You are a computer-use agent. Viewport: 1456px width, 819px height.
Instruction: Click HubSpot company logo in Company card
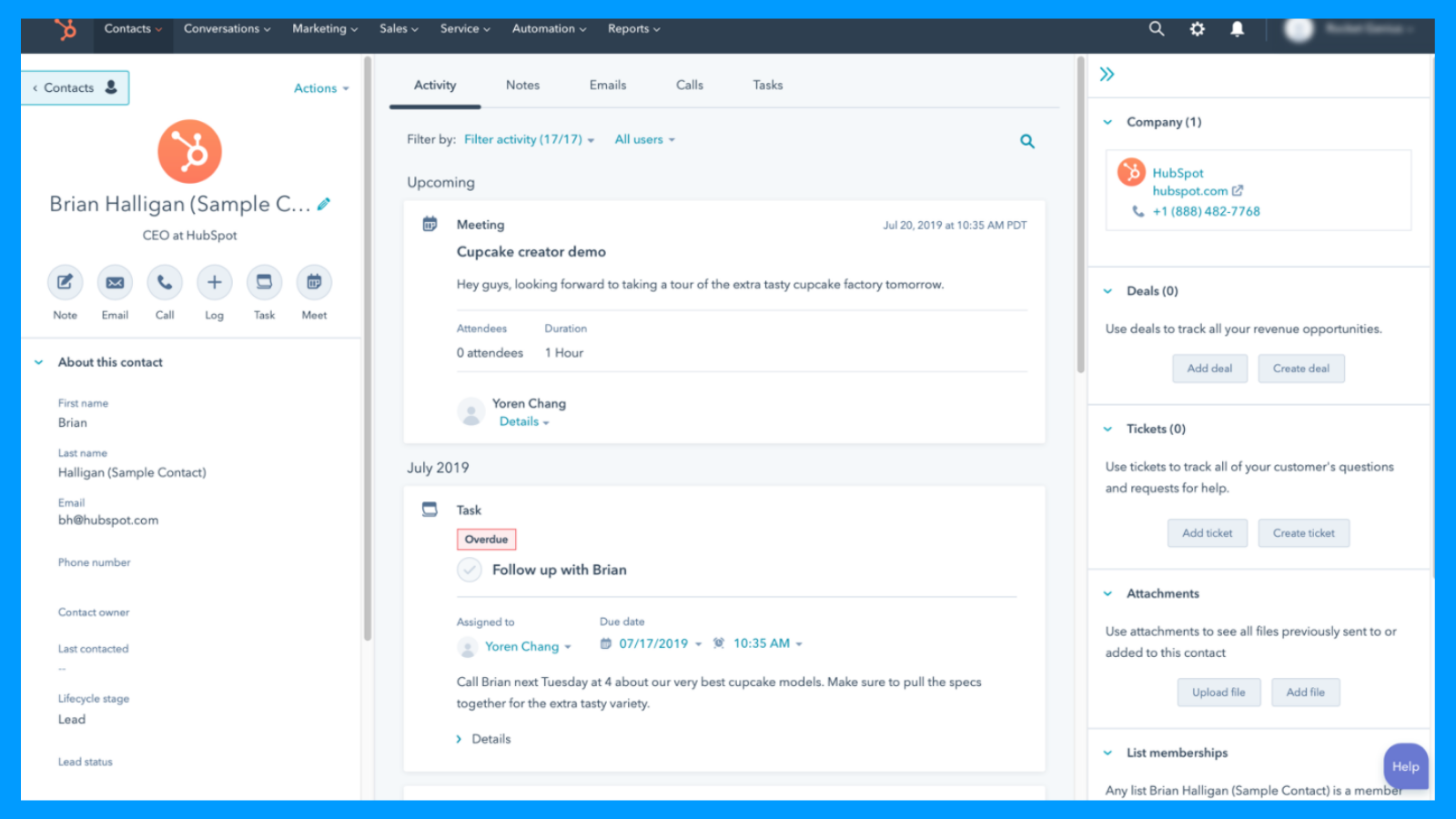tap(1131, 171)
